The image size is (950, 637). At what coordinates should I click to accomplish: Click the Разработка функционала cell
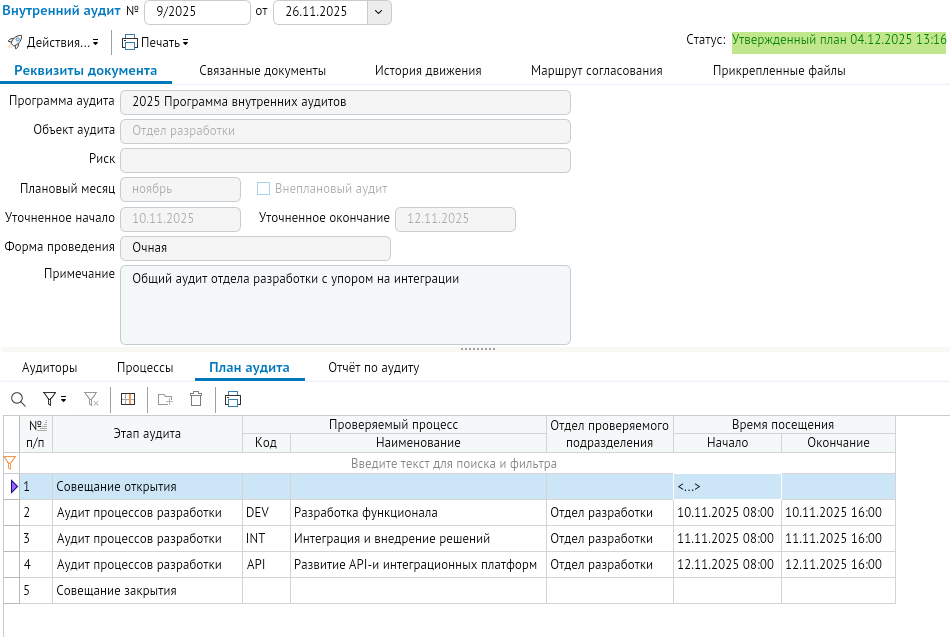[418, 513]
